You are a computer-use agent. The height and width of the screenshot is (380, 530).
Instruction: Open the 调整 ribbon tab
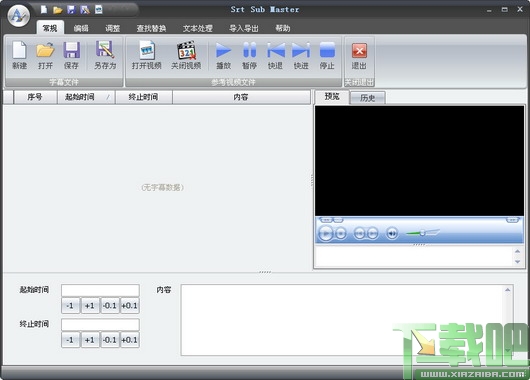click(x=113, y=28)
